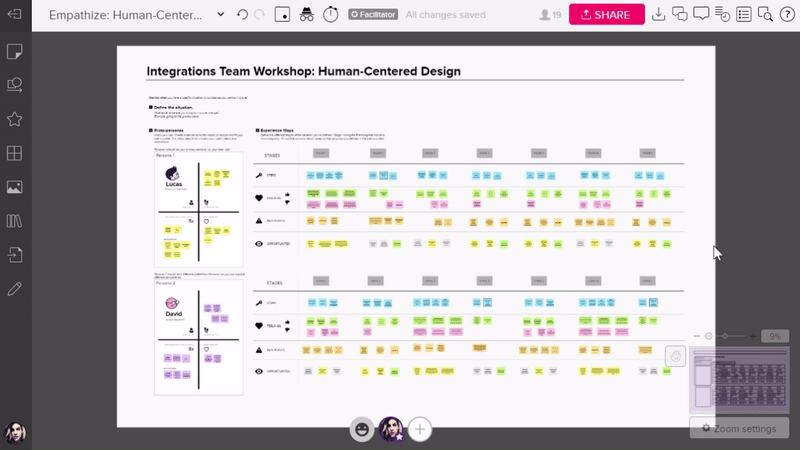The height and width of the screenshot is (450, 800).
Task: Open the outline list panel icon
Action: pos(744,14)
